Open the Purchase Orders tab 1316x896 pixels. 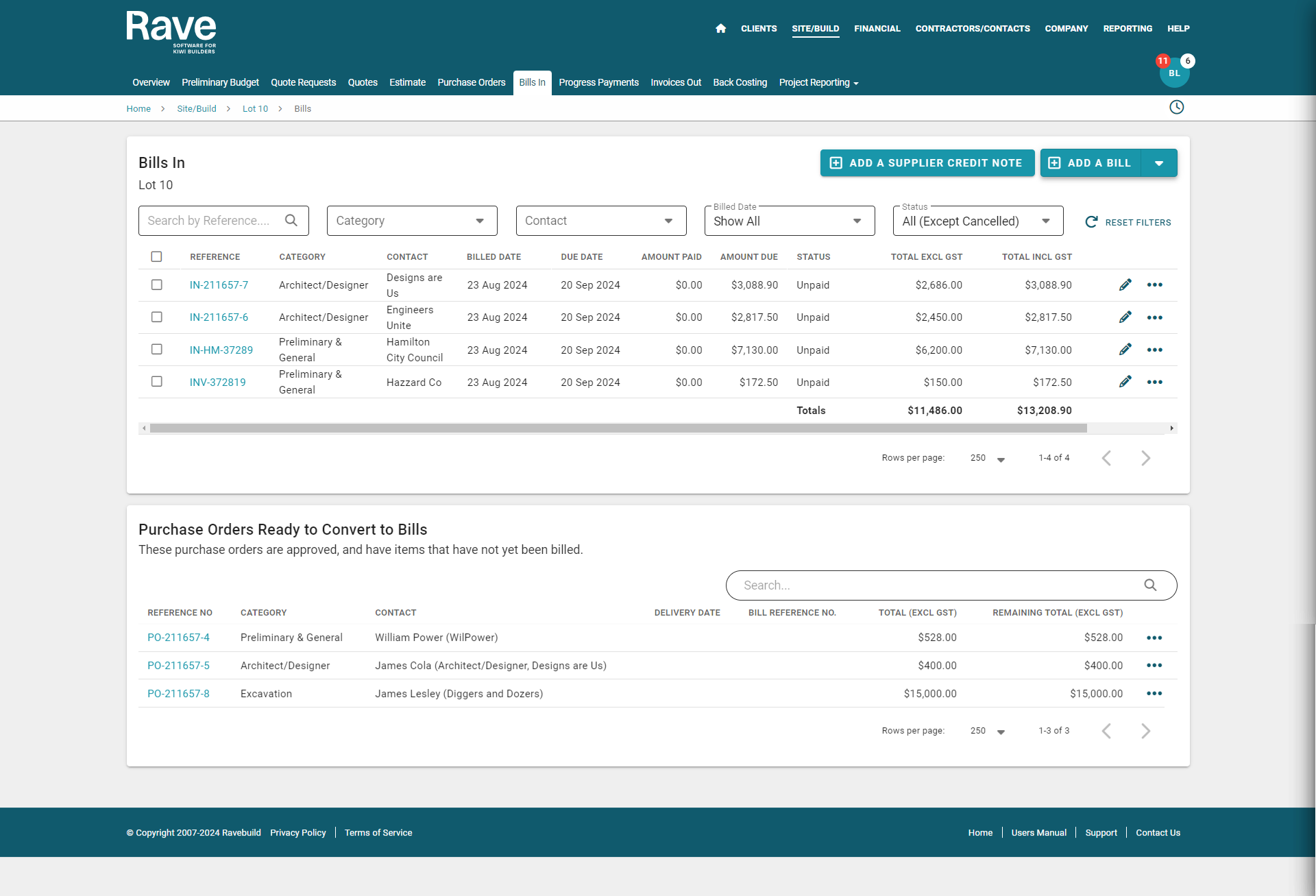472,82
